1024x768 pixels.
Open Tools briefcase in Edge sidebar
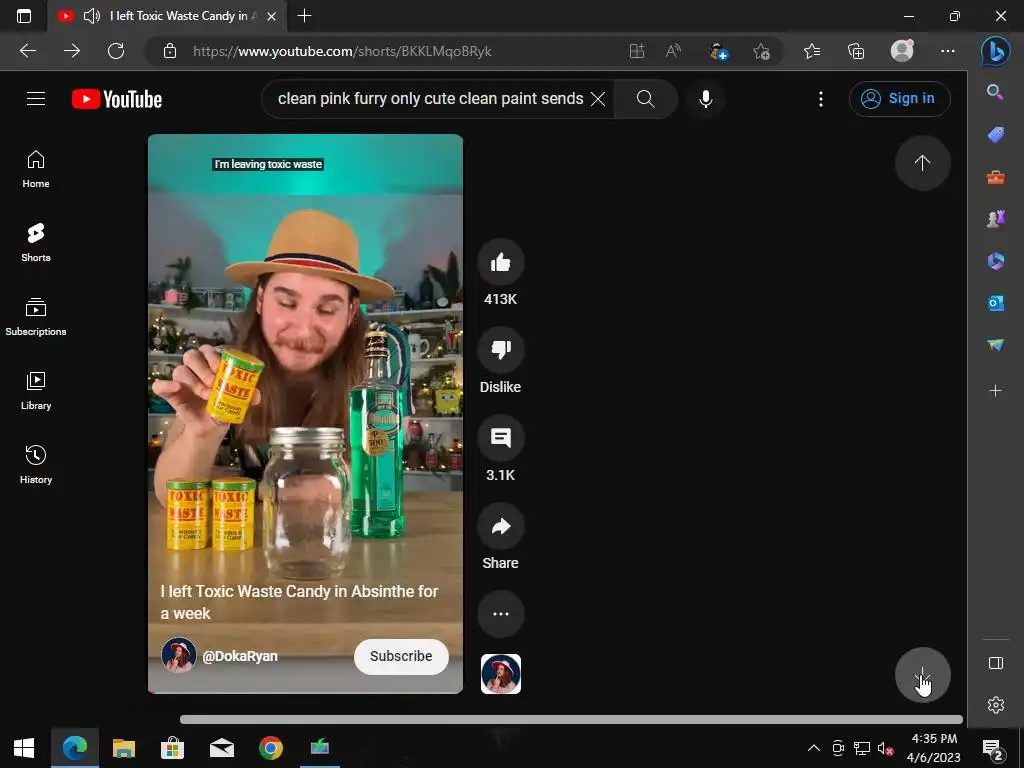pyautogui.click(x=995, y=177)
